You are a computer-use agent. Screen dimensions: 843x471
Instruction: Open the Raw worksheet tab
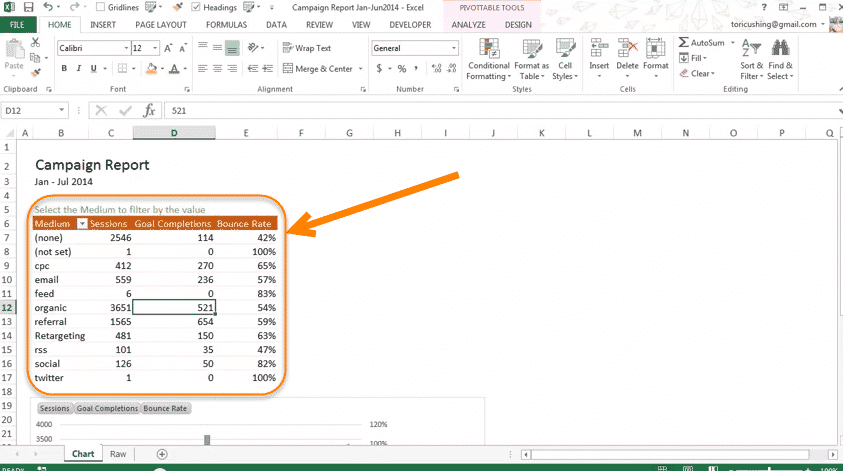coord(118,454)
